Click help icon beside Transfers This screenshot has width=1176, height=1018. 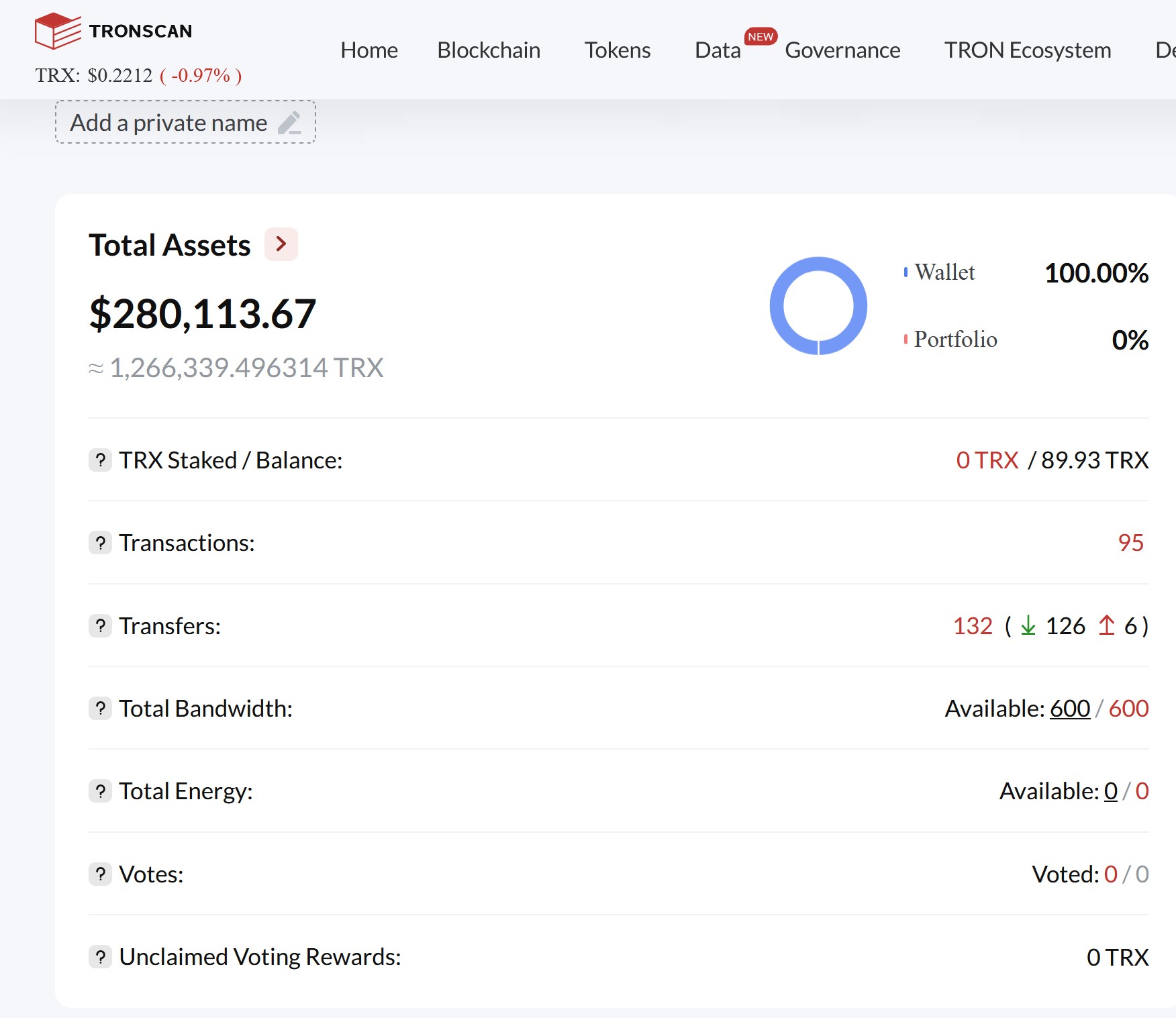click(101, 626)
